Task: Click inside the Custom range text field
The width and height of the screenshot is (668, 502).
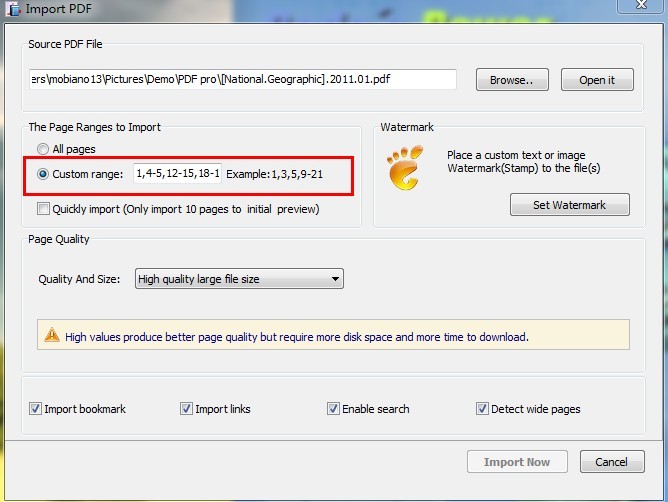Action: tap(177, 174)
